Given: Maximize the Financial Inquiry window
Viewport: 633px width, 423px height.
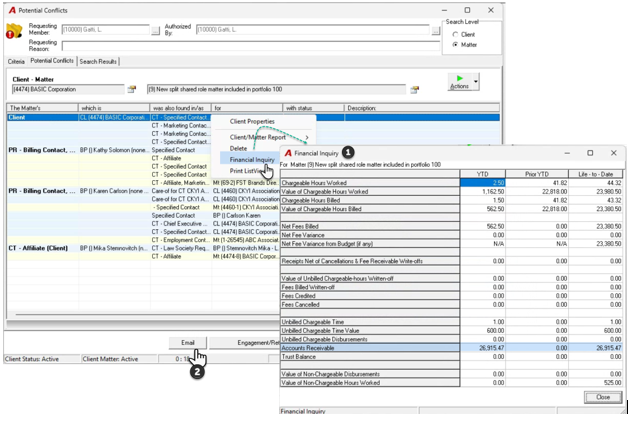Looking at the screenshot, I should (x=590, y=153).
